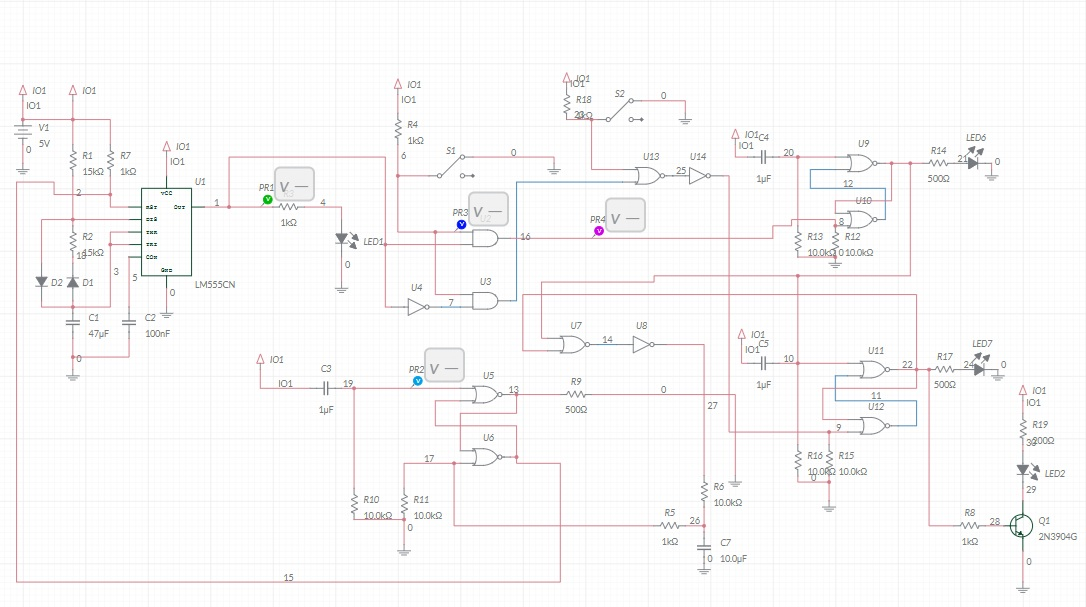Click the U7 NOR gate
This screenshot has width=1086, height=607.
pos(574,345)
